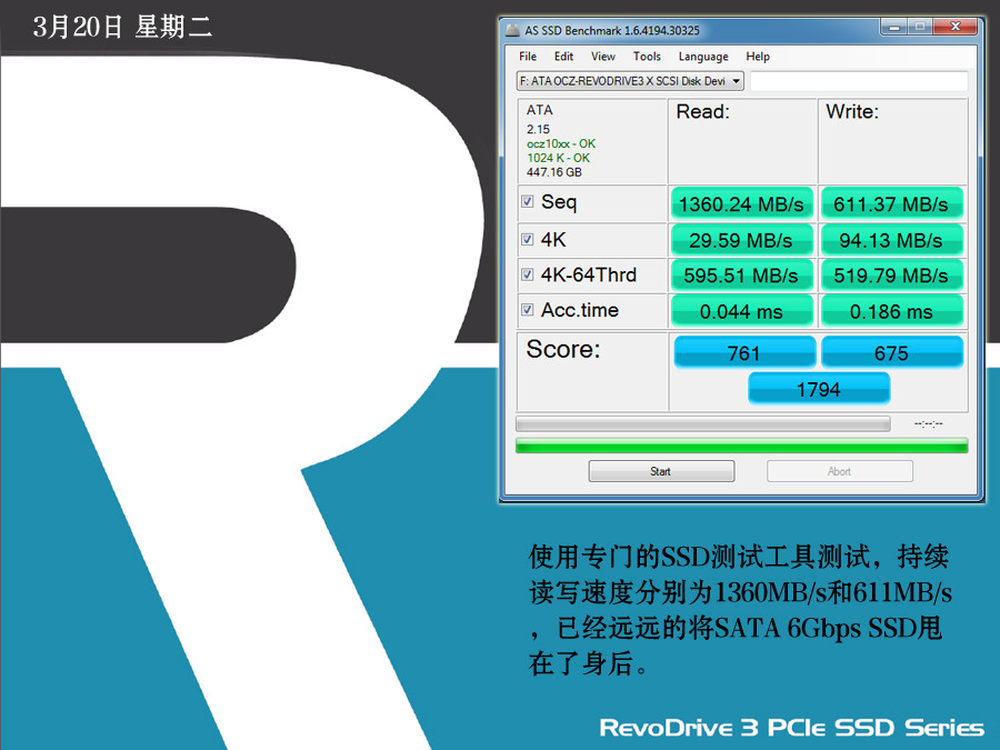Click the Score: label
The width and height of the screenshot is (1000, 750).
[563, 349]
